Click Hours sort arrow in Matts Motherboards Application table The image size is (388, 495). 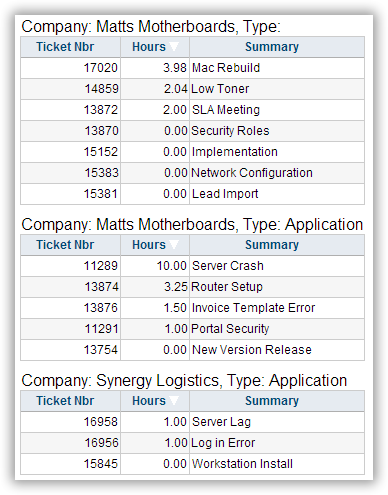pyautogui.click(x=174, y=245)
